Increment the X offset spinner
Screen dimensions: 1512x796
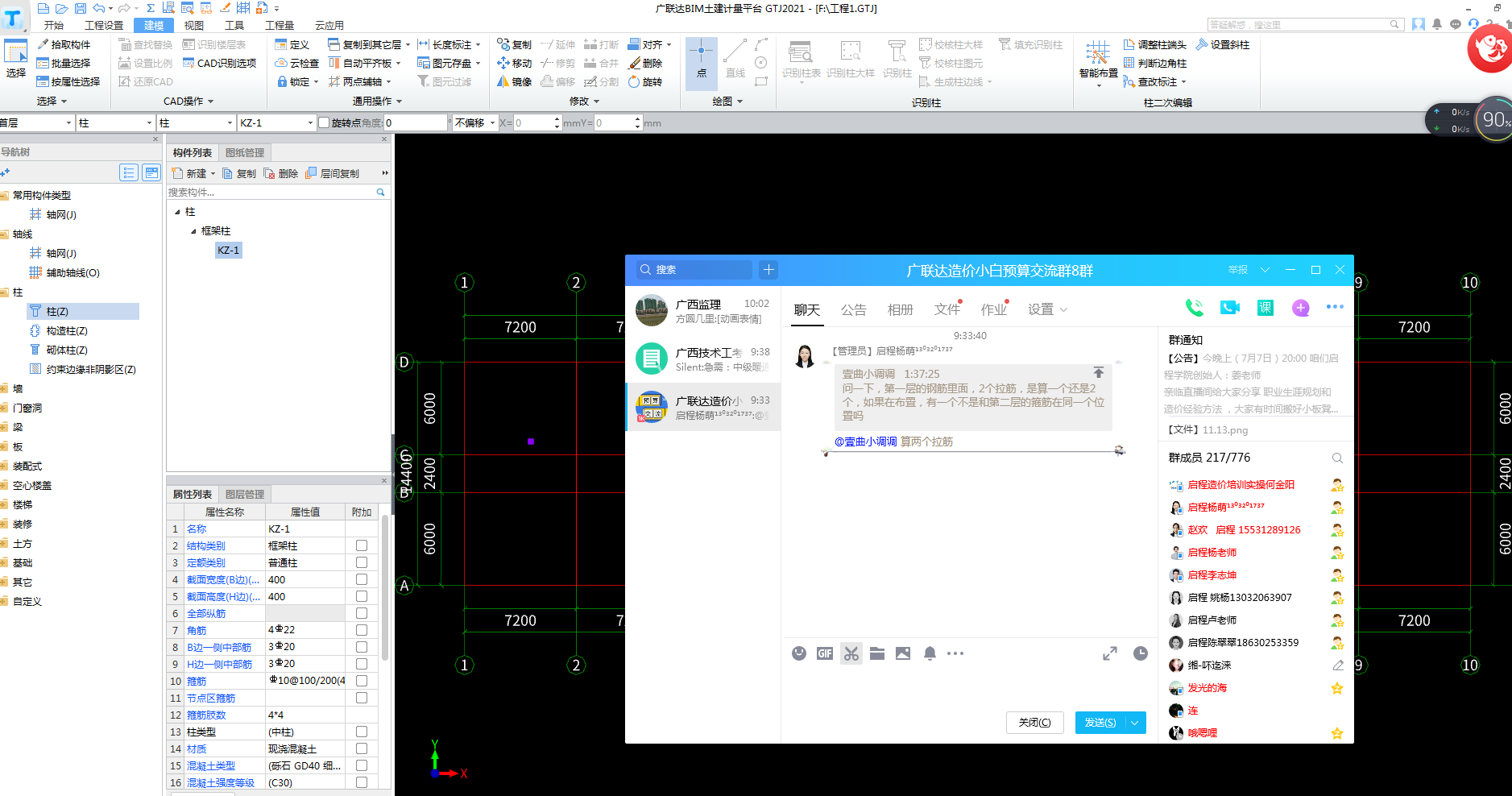pos(557,119)
